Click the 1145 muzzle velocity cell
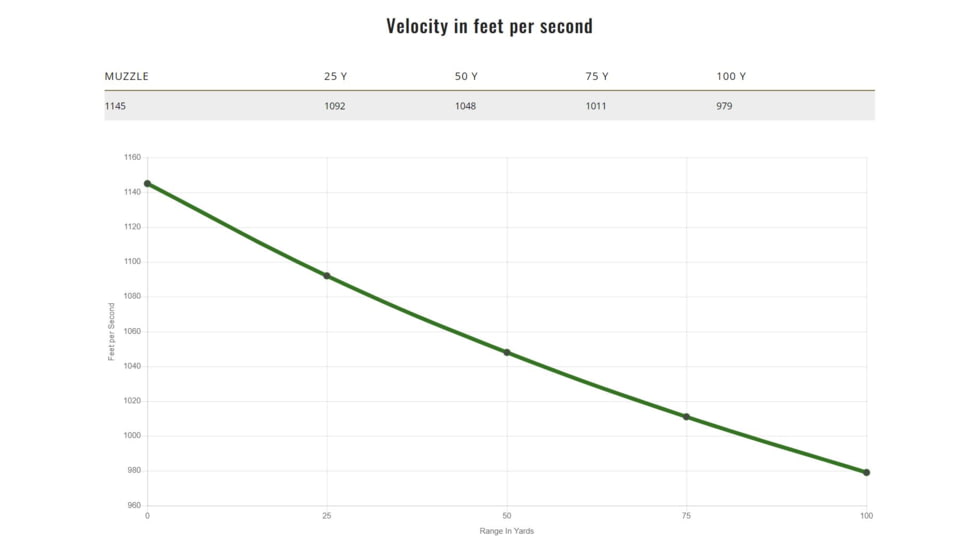Viewport: 978px width, 550px height. click(115, 106)
